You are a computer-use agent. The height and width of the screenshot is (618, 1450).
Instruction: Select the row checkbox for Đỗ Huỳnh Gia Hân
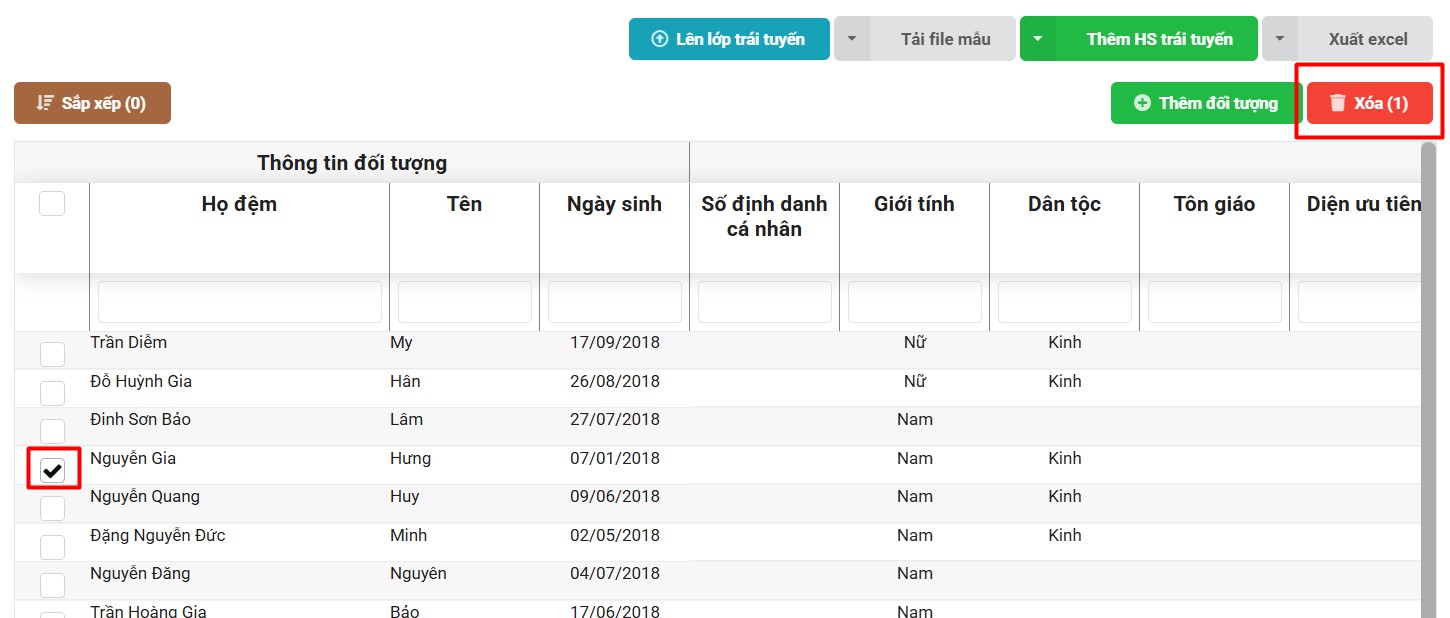[x=52, y=392]
